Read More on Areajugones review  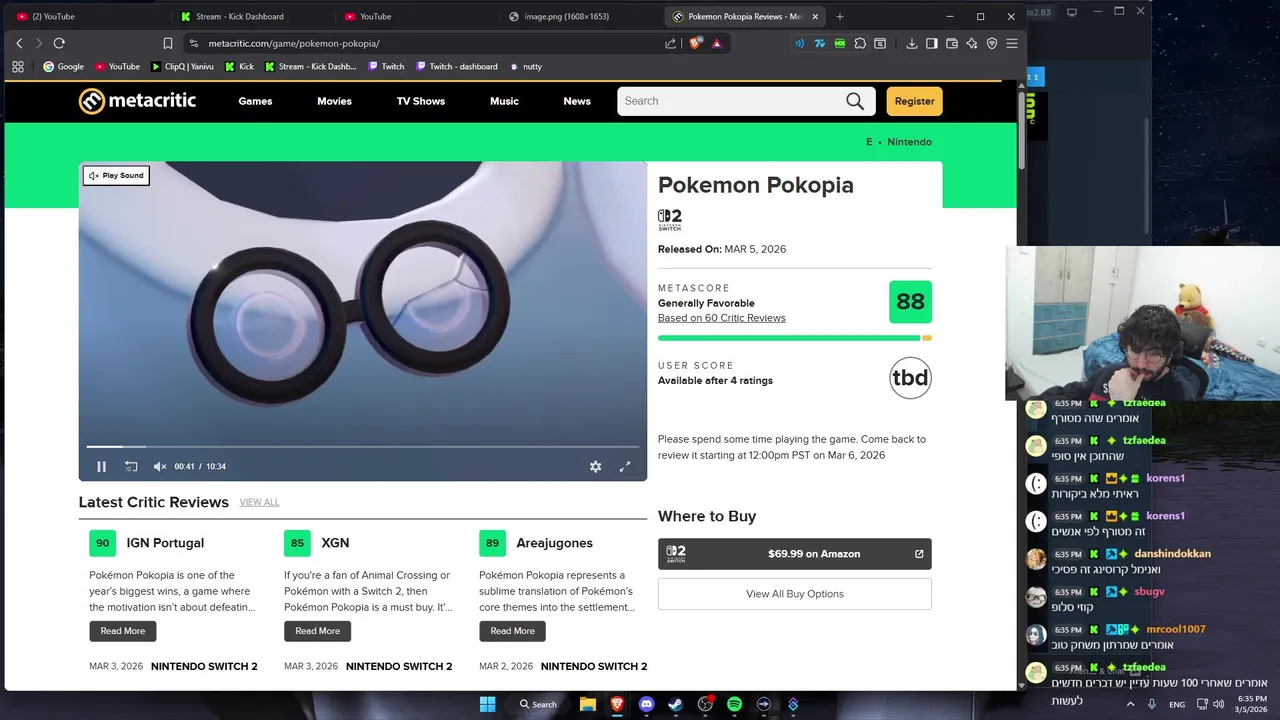tap(513, 631)
